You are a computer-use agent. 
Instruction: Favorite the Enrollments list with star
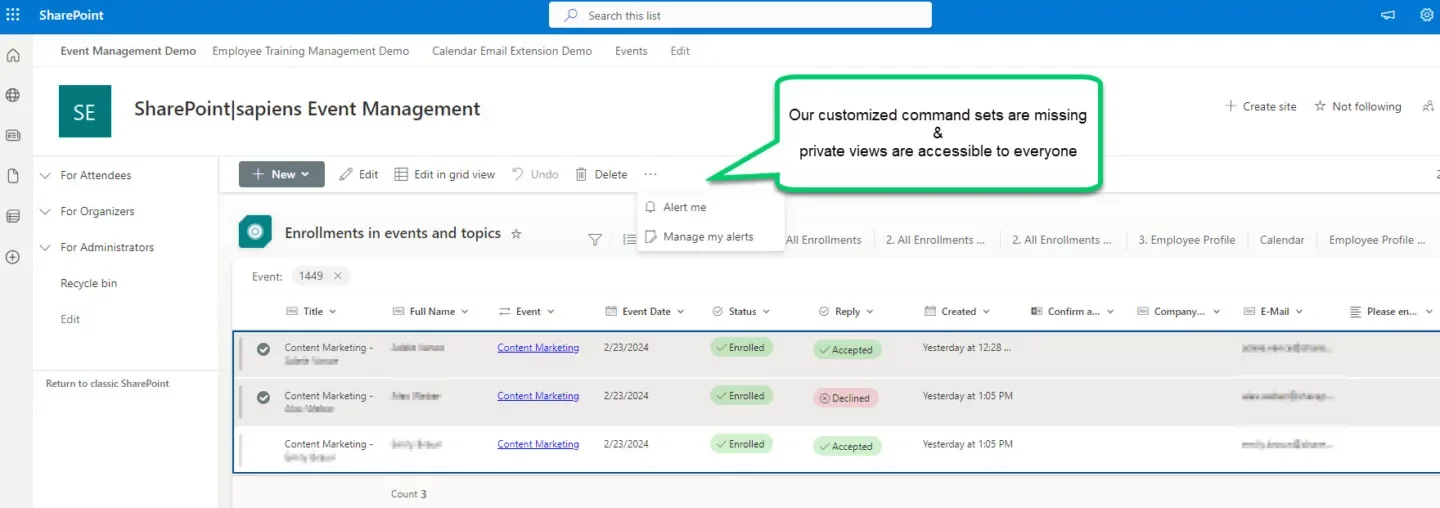click(x=516, y=234)
